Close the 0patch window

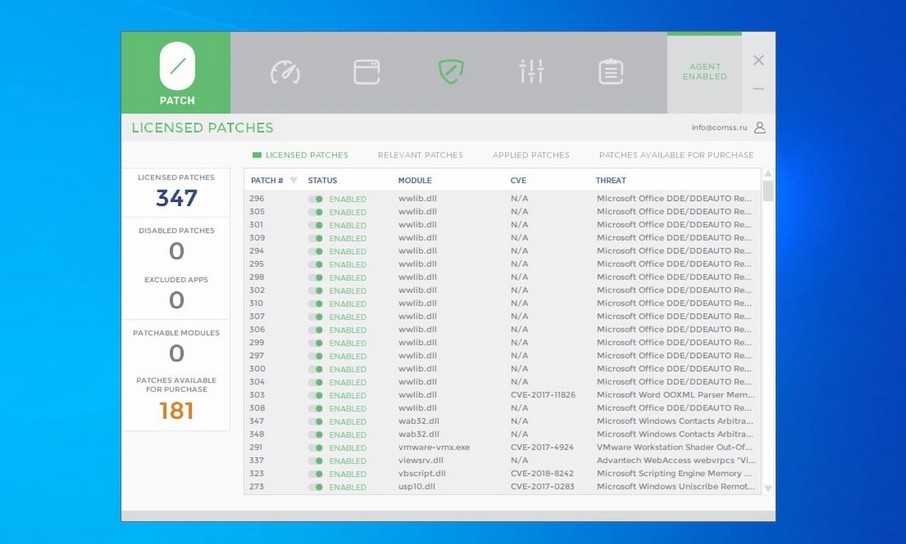click(759, 60)
